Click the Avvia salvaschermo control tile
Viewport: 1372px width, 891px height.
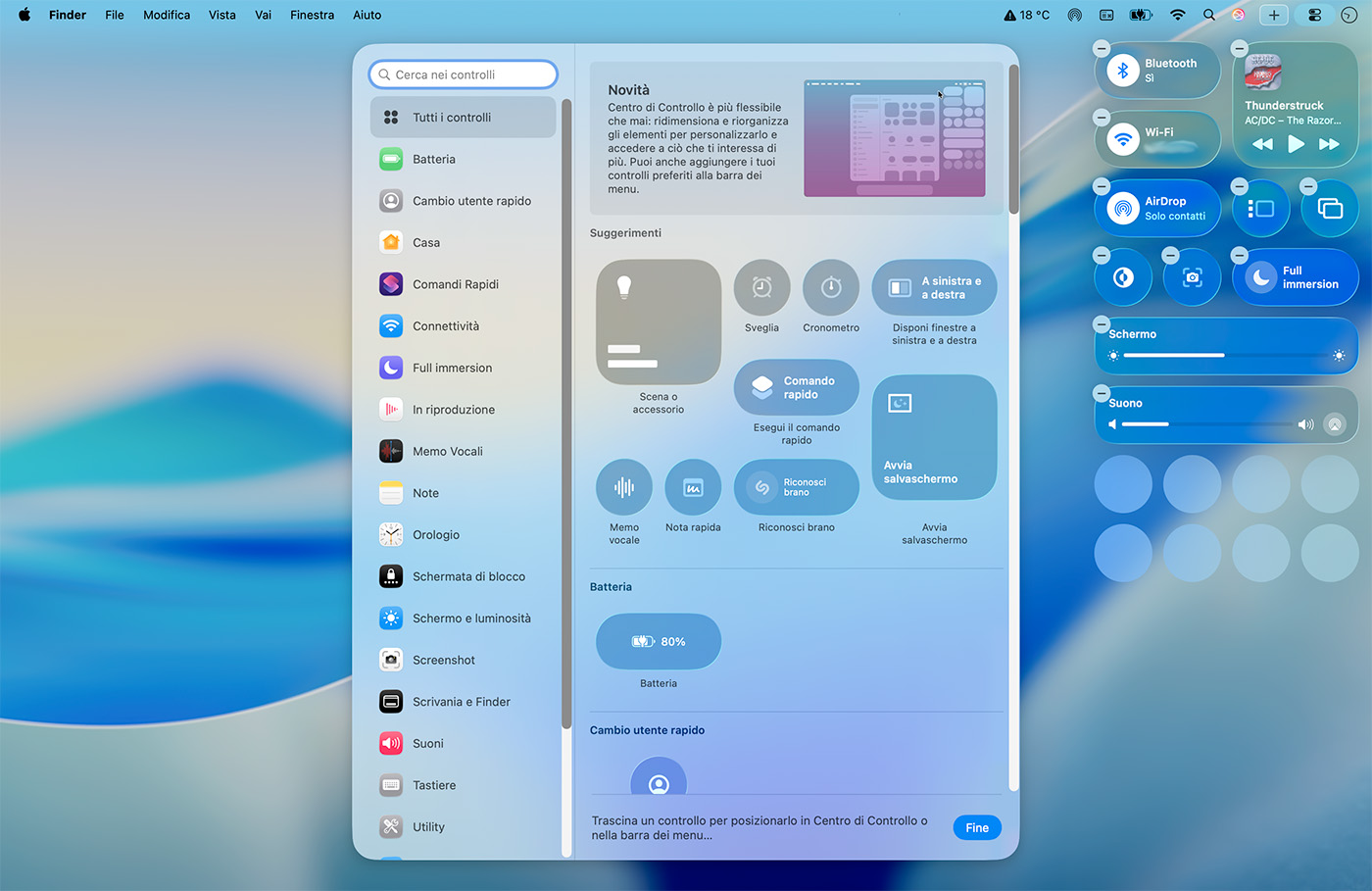(x=934, y=436)
